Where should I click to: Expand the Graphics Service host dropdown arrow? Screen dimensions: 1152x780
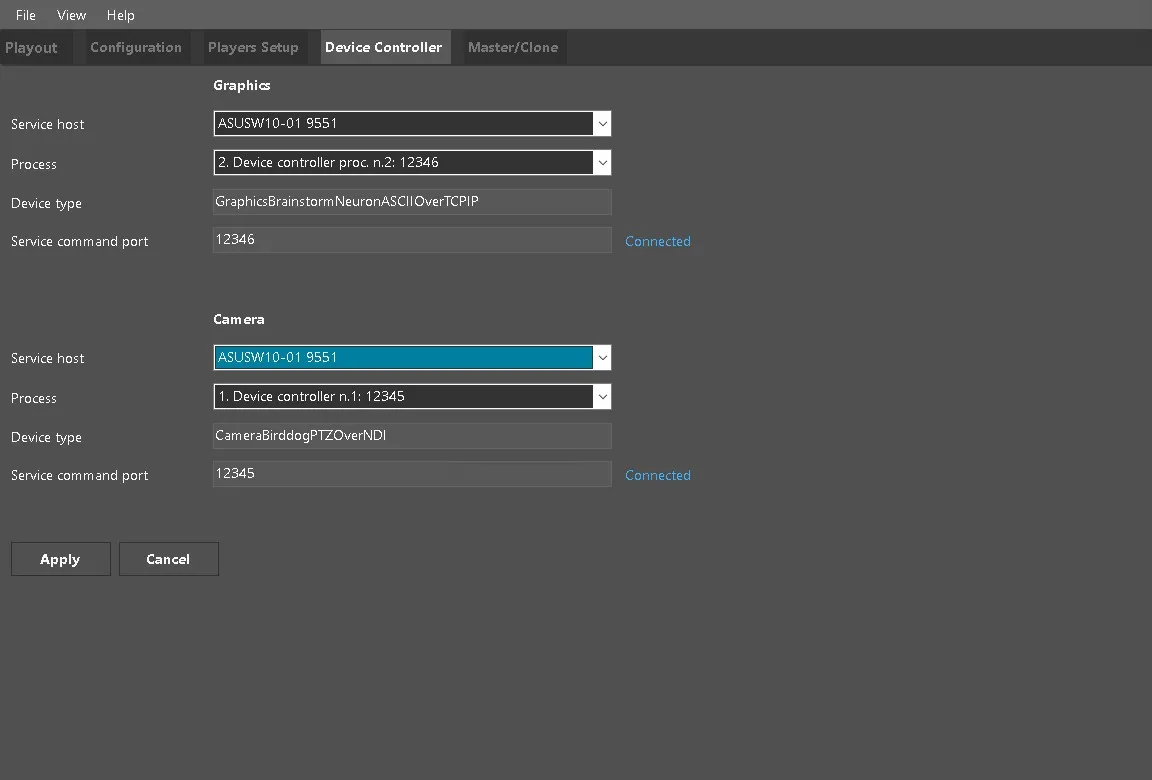602,124
